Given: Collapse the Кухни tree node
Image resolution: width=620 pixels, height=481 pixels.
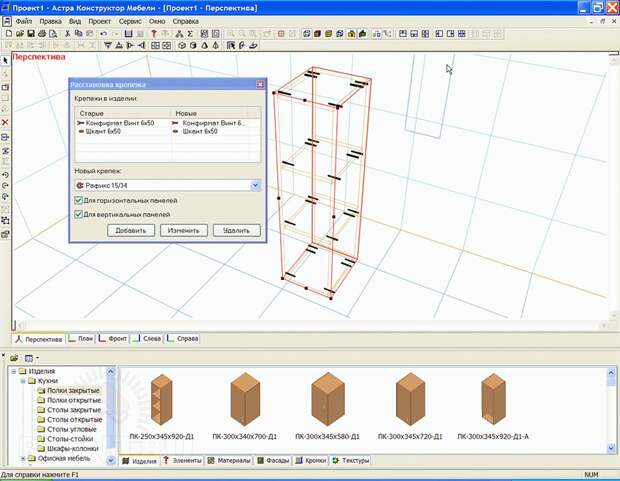Looking at the screenshot, I should 23,381.
